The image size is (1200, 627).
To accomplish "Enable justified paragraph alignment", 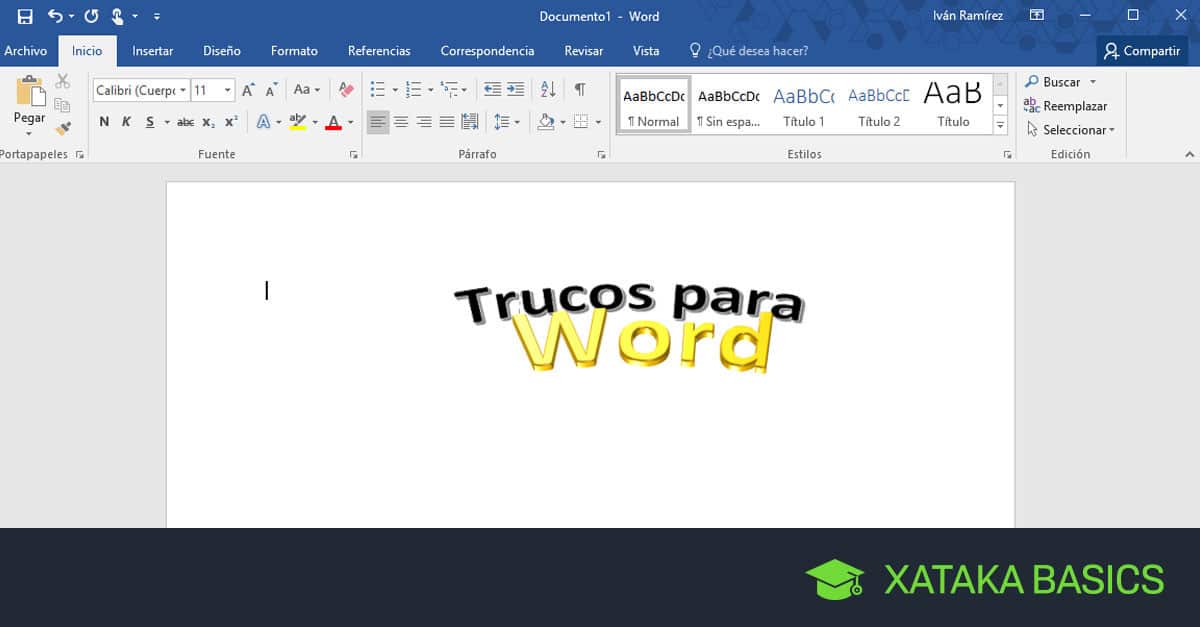I will 447,121.
